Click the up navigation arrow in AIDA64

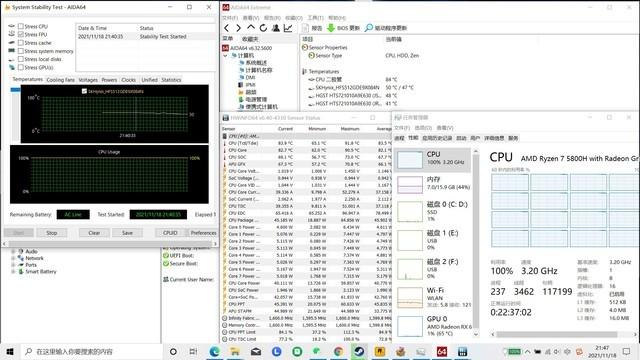251,28
